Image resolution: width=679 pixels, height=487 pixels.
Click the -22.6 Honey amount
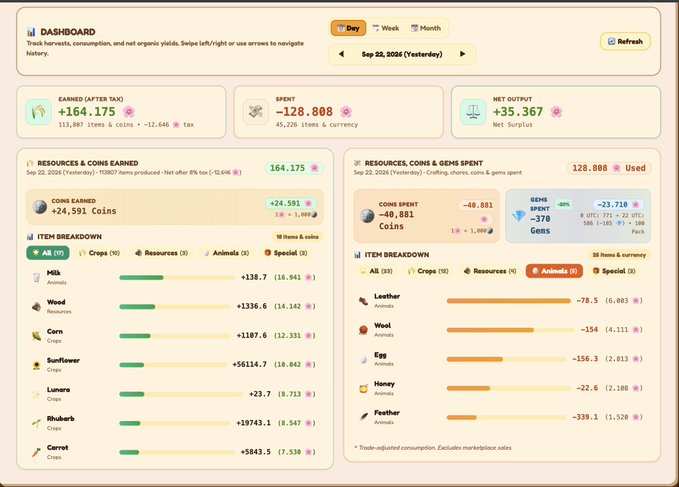coord(587,388)
